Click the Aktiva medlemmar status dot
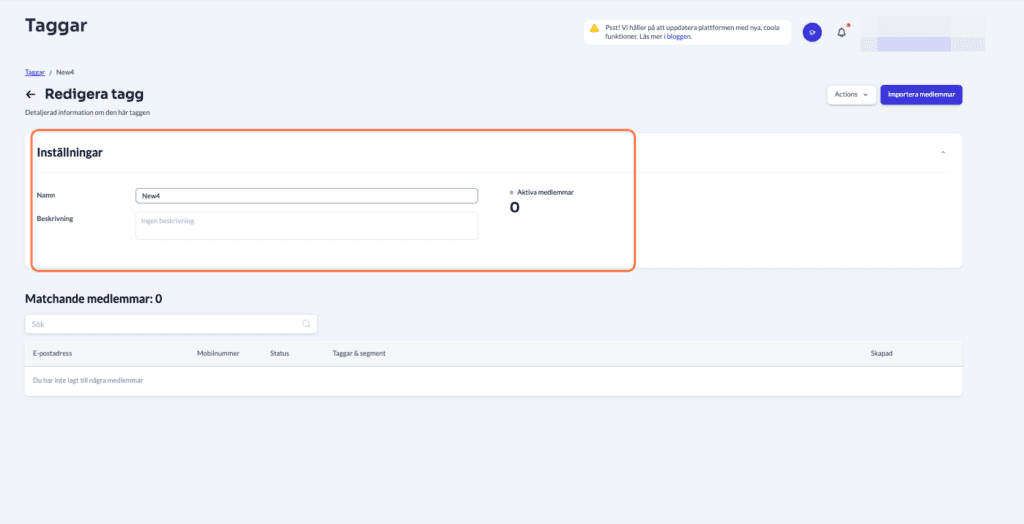The width and height of the screenshot is (1024, 524). tap(512, 191)
